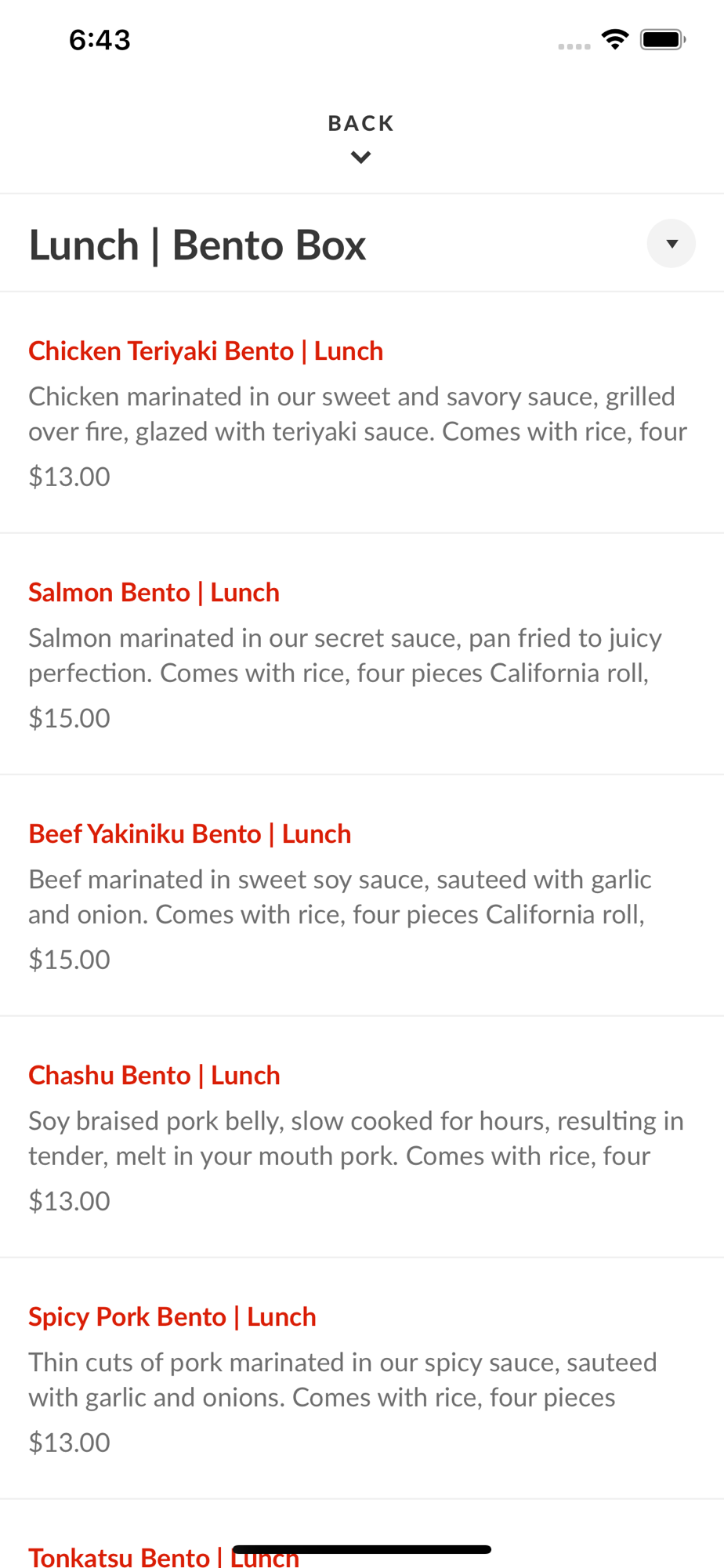Screen dimensions: 724x1568
Task: Tap the Chashu Bento description text
Action: (357, 1138)
